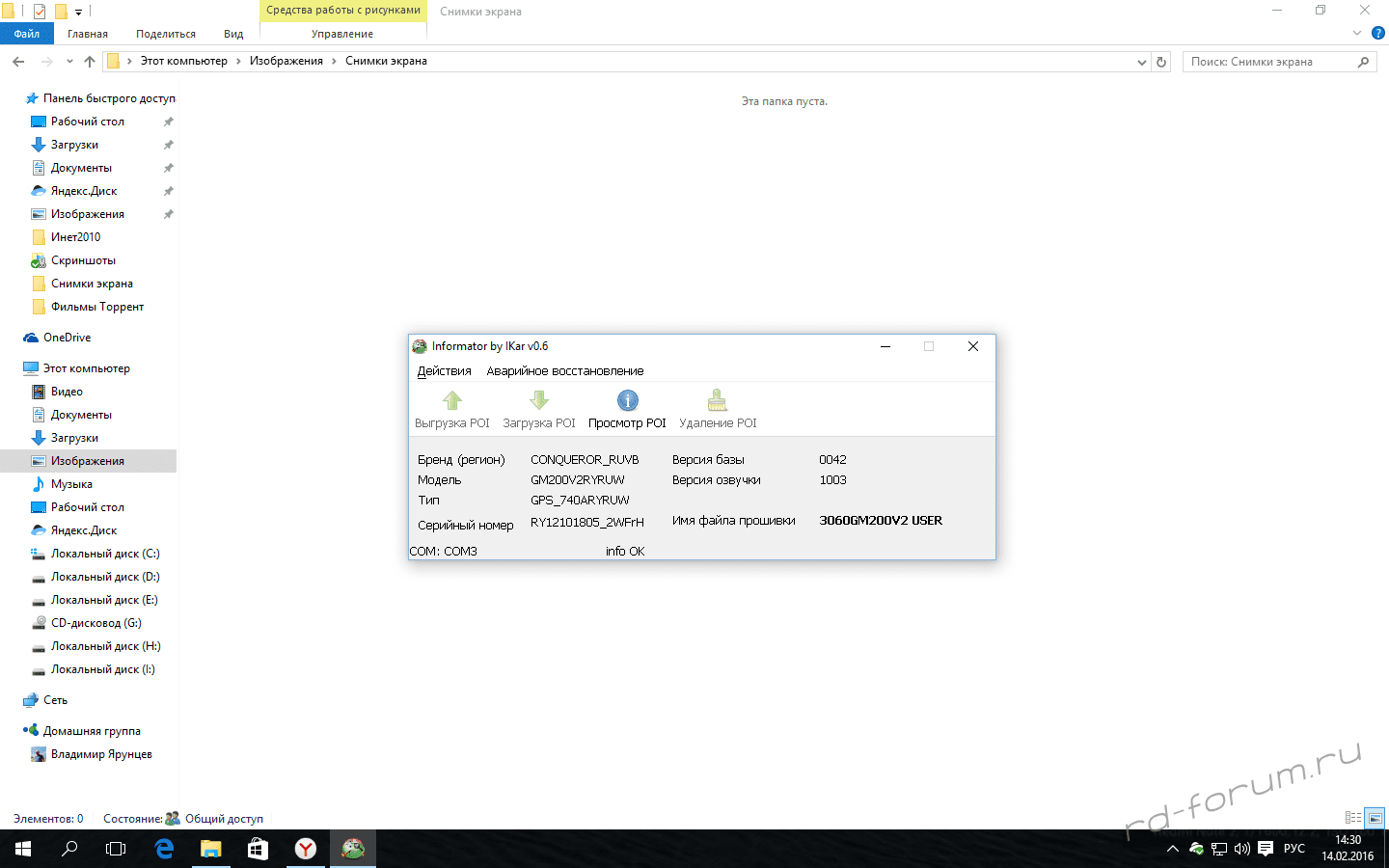Switch to the Вид ribbon tab
The width and height of the screenshot is (1389, 868).
click(233, 34)
